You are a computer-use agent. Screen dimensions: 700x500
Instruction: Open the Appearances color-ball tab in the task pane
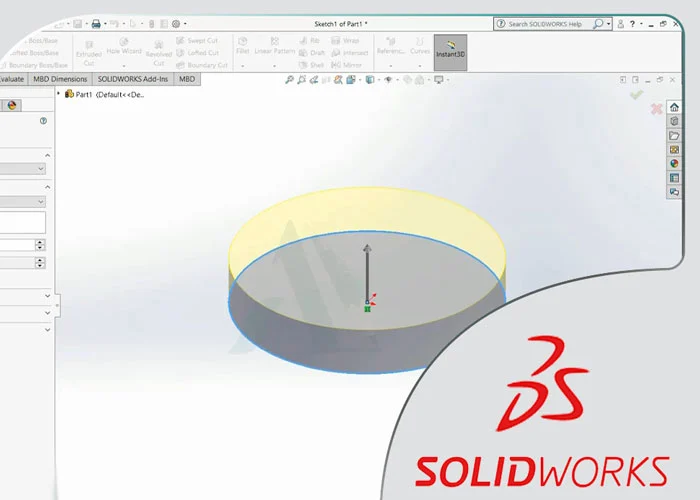pyautogui.click(x=674, y=163)
